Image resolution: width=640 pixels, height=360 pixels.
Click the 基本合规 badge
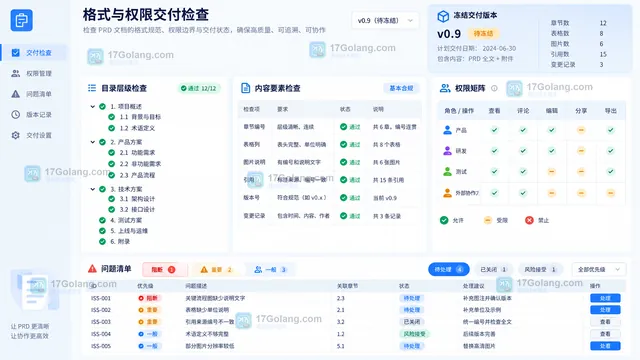(x=401, y=88)
